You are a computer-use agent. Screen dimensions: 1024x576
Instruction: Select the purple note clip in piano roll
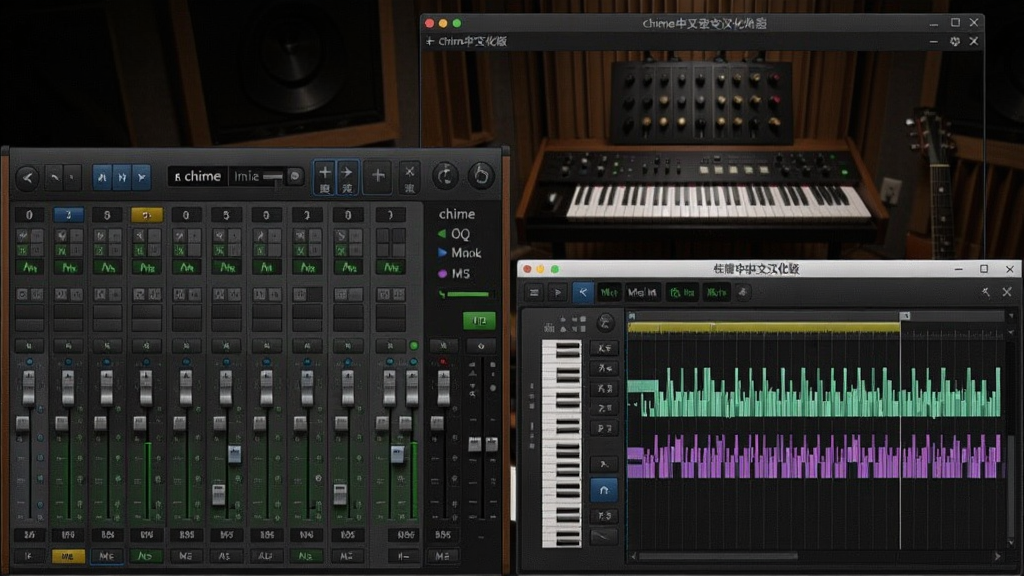(814, 456)
